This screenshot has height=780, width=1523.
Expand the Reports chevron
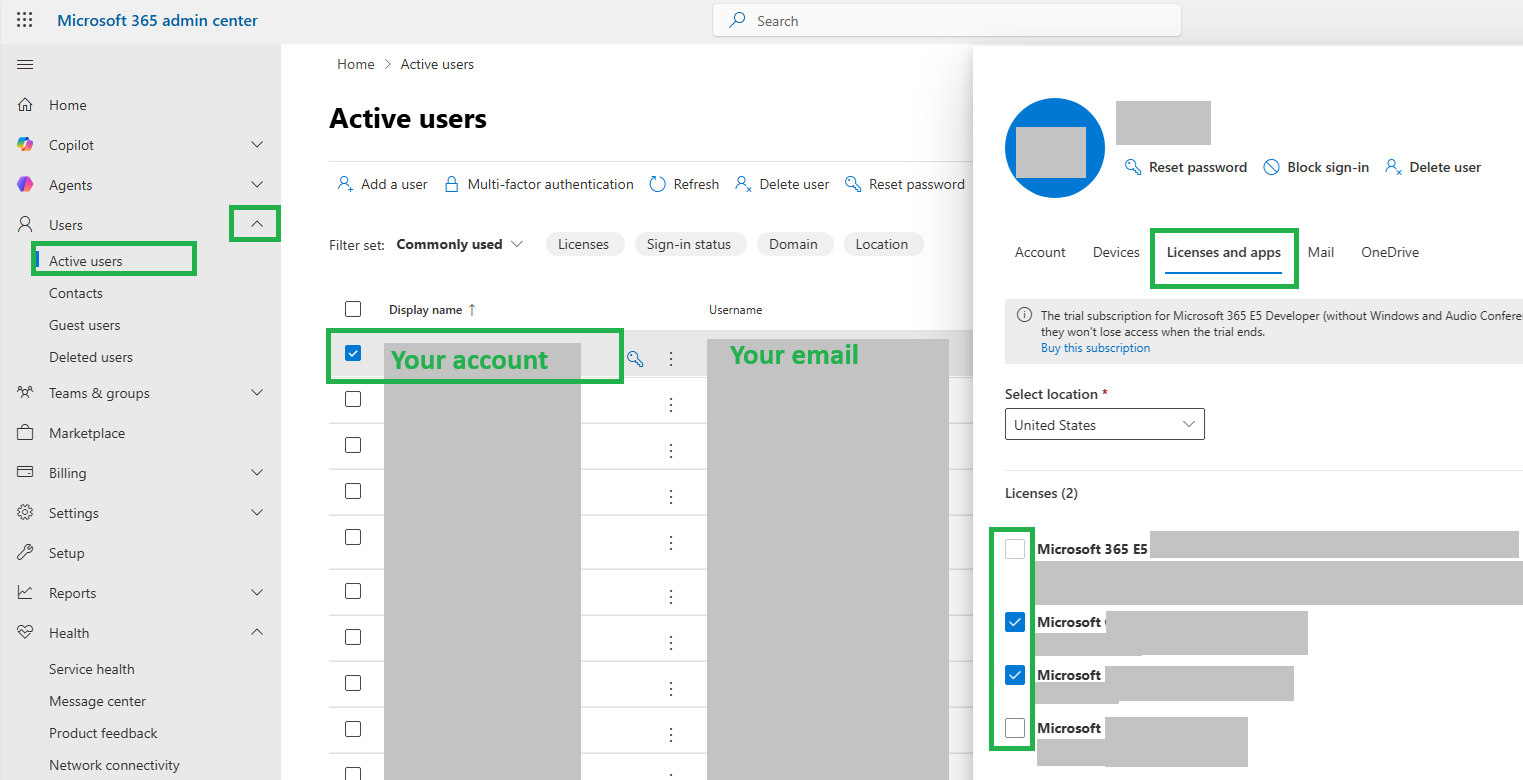pos(257,593)
